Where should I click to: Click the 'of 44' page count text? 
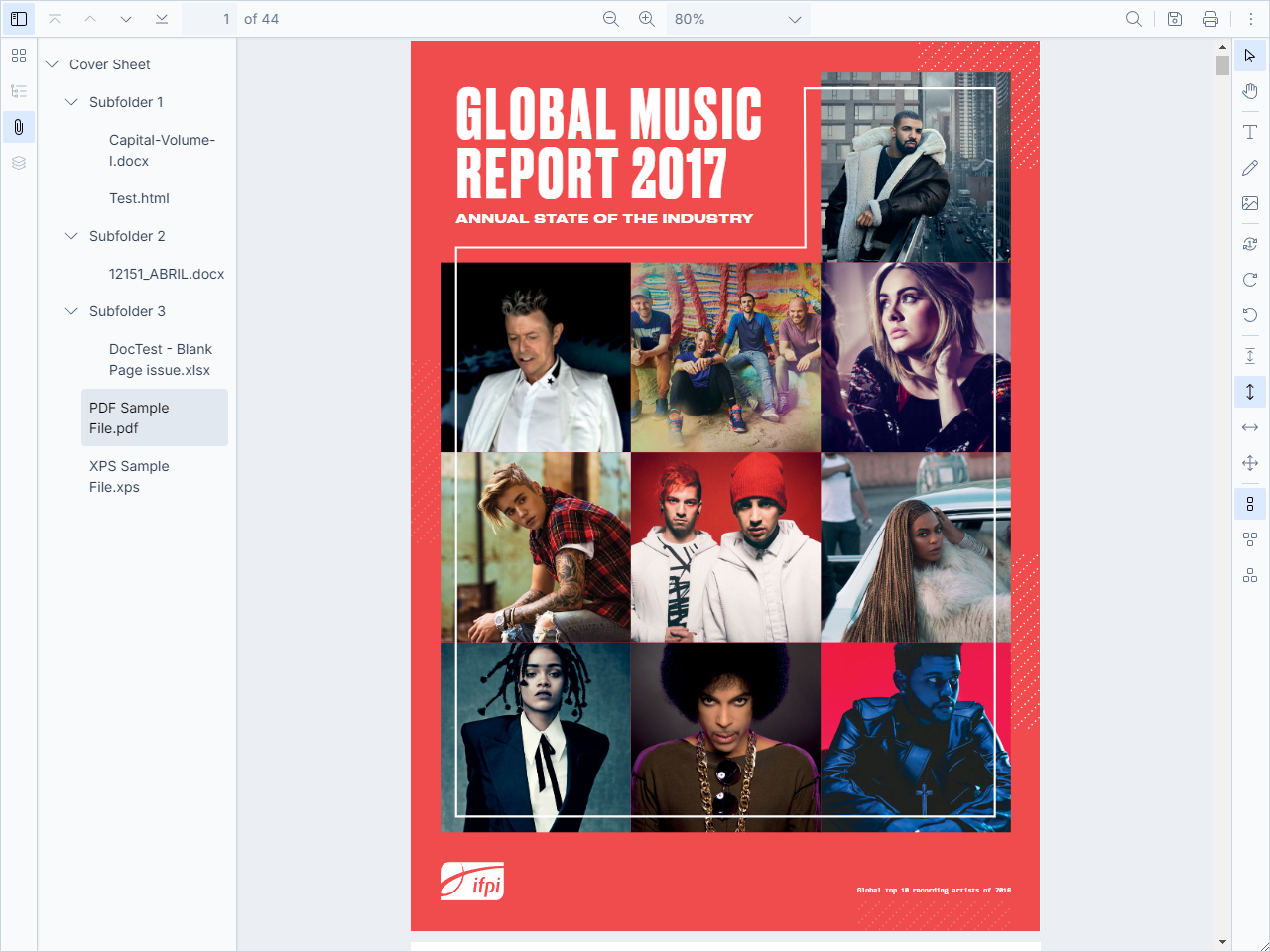[x=262, y=19]
